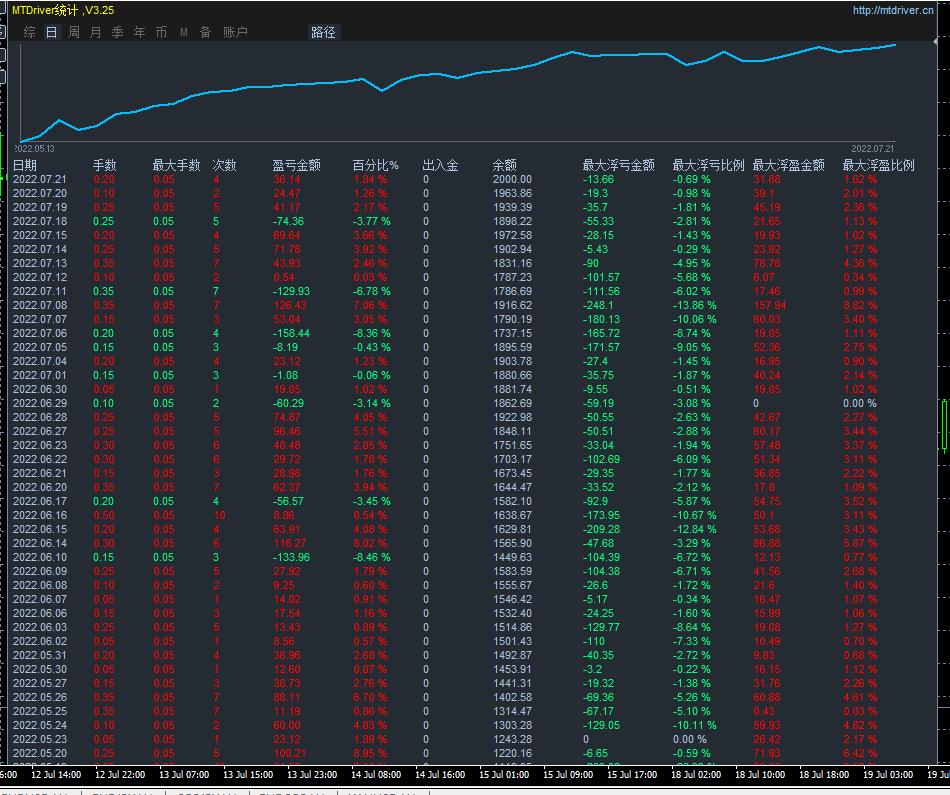Switch to the 年 yearly tab
950x795 pixels.
coord(139,32)
